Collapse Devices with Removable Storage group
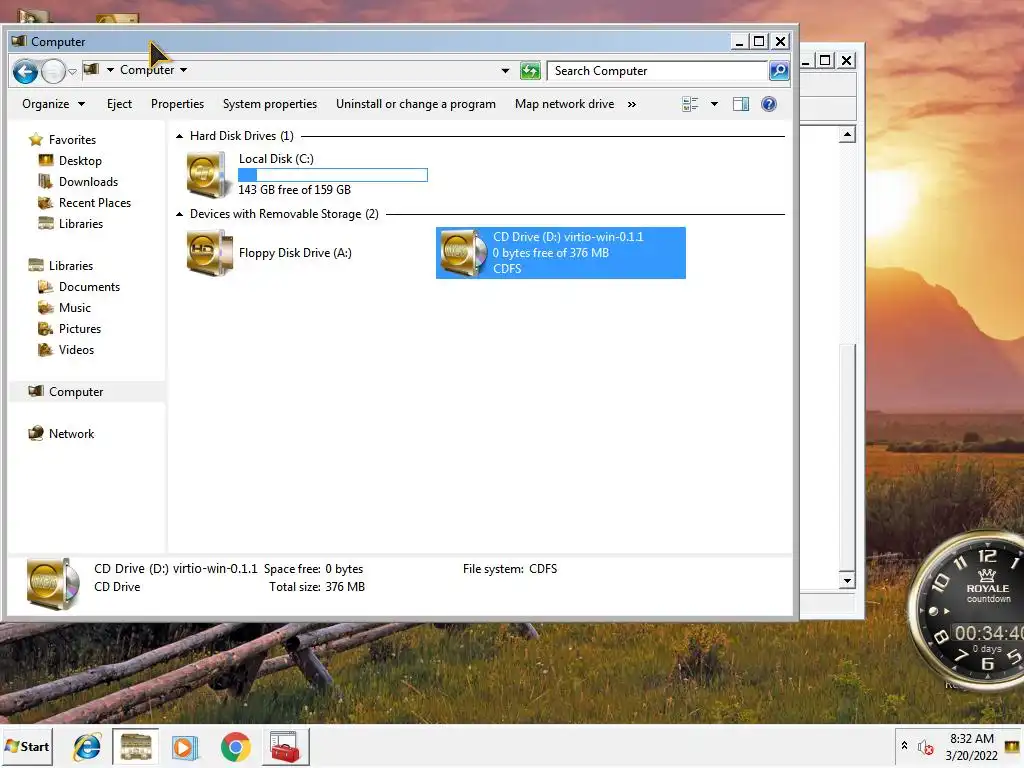1024x768 pixels. point(180,214)
